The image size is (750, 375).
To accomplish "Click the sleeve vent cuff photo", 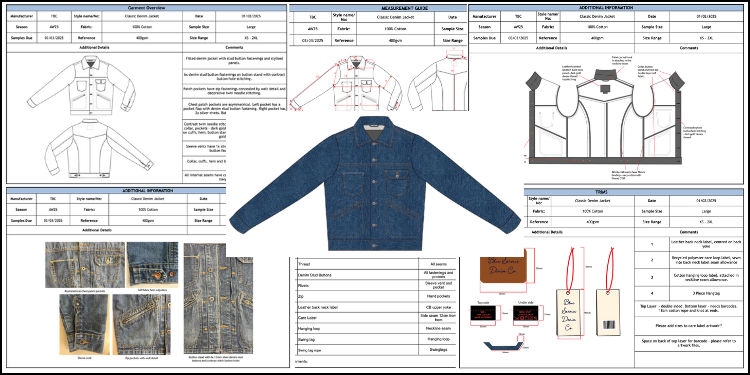I will coord(84,324).
